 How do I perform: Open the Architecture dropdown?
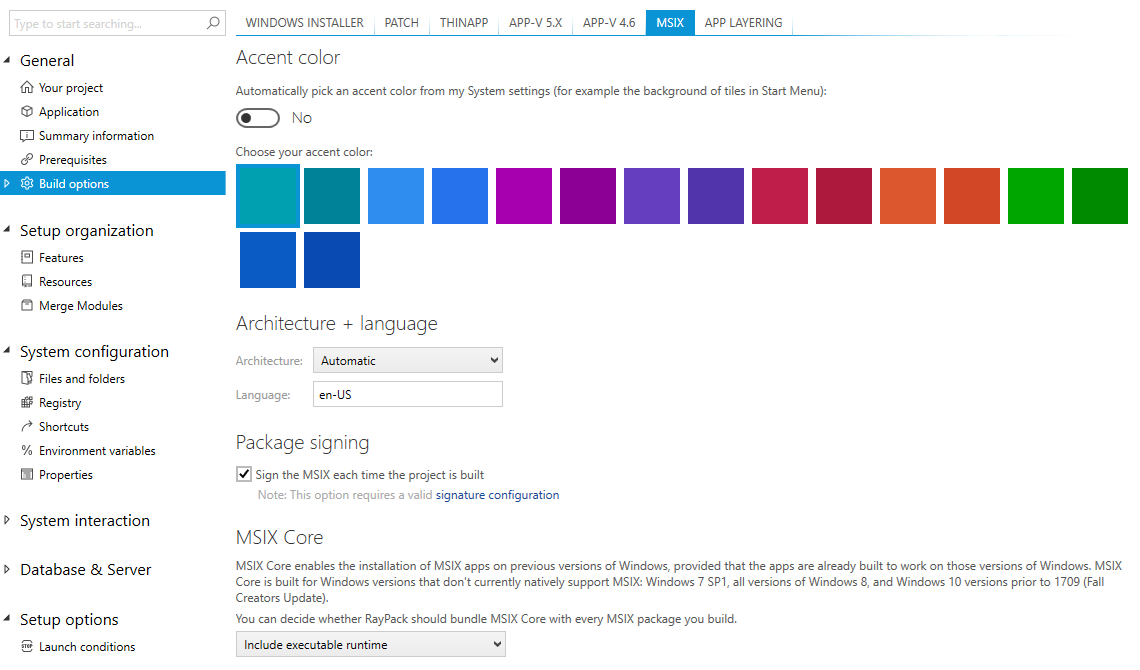pyautogui.click(x=407, y=360)
